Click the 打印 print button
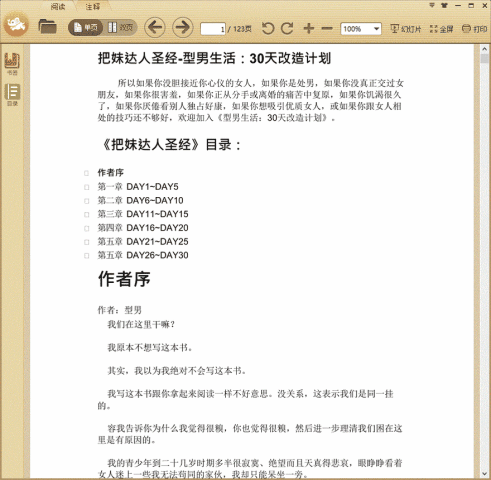The height and width of the screenshot is (480, 491). point(475,29)
